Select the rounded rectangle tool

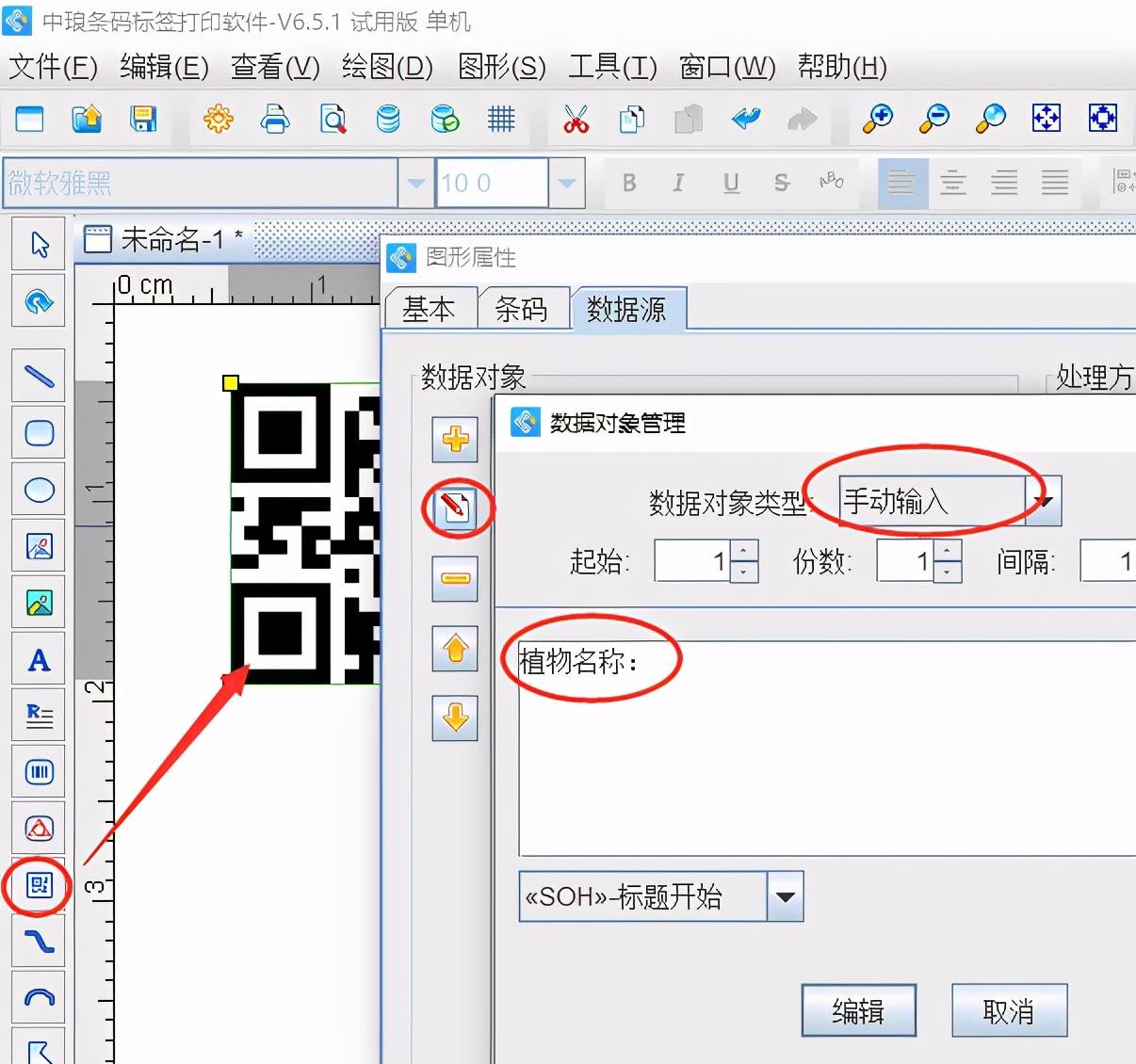pyautogui.click(x=39, y=433)
